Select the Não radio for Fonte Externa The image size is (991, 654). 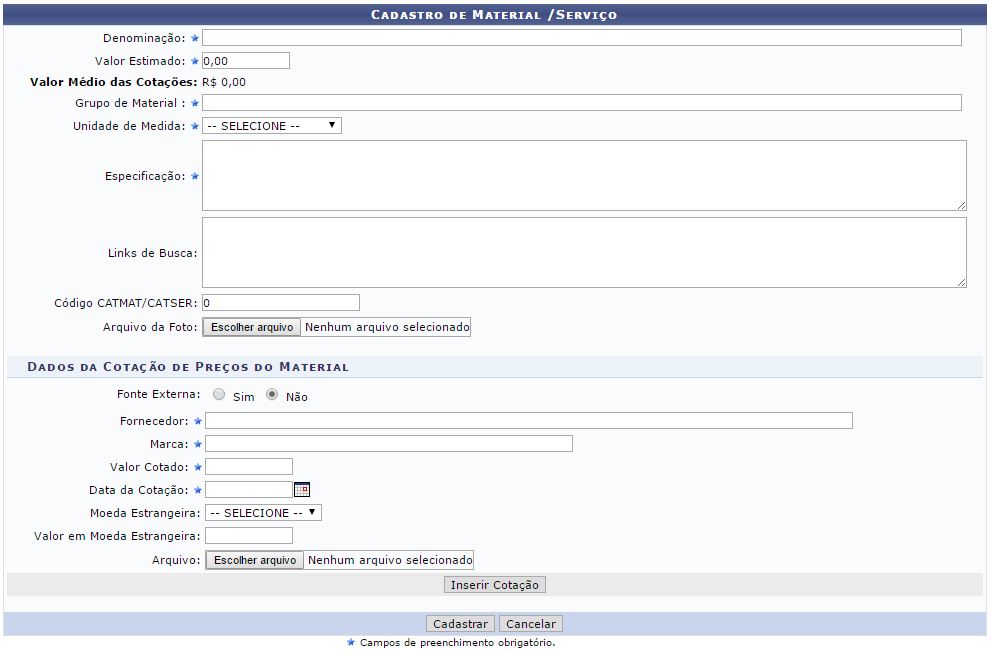[272, 395]
